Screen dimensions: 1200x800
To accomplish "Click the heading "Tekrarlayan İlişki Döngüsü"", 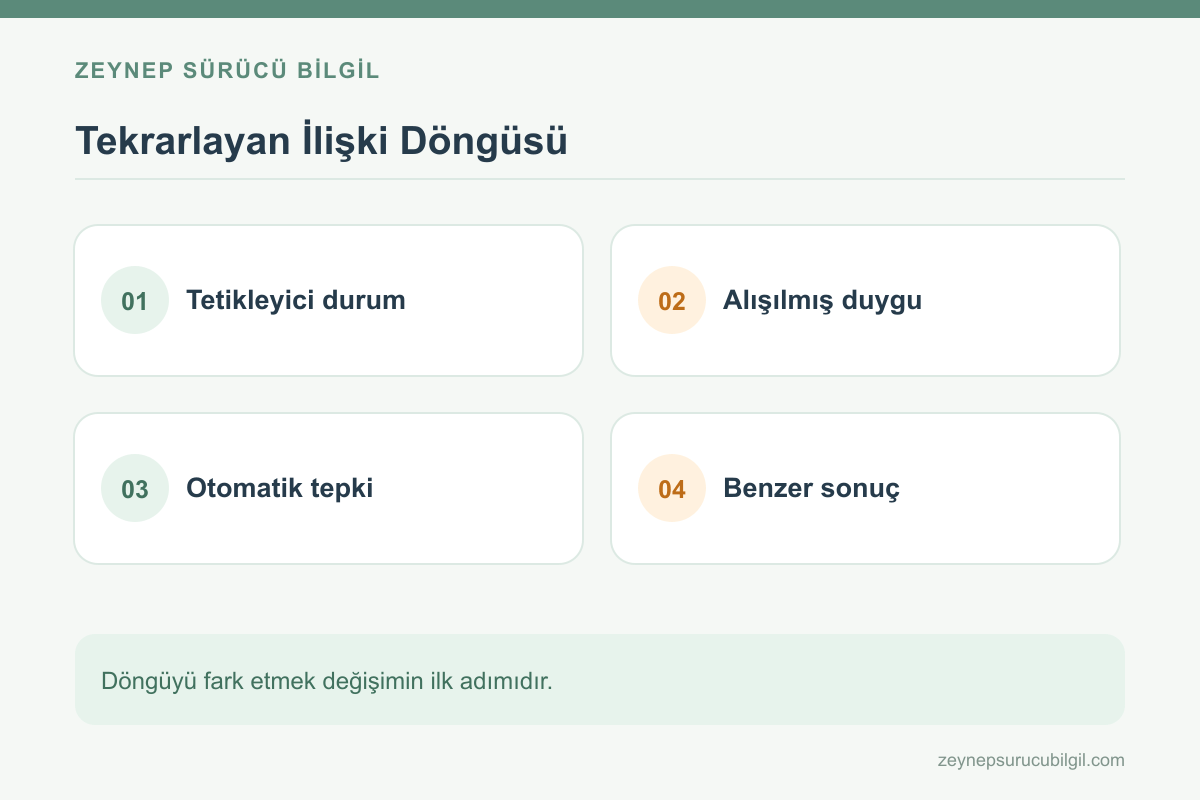I will click(x=322, y=141).
